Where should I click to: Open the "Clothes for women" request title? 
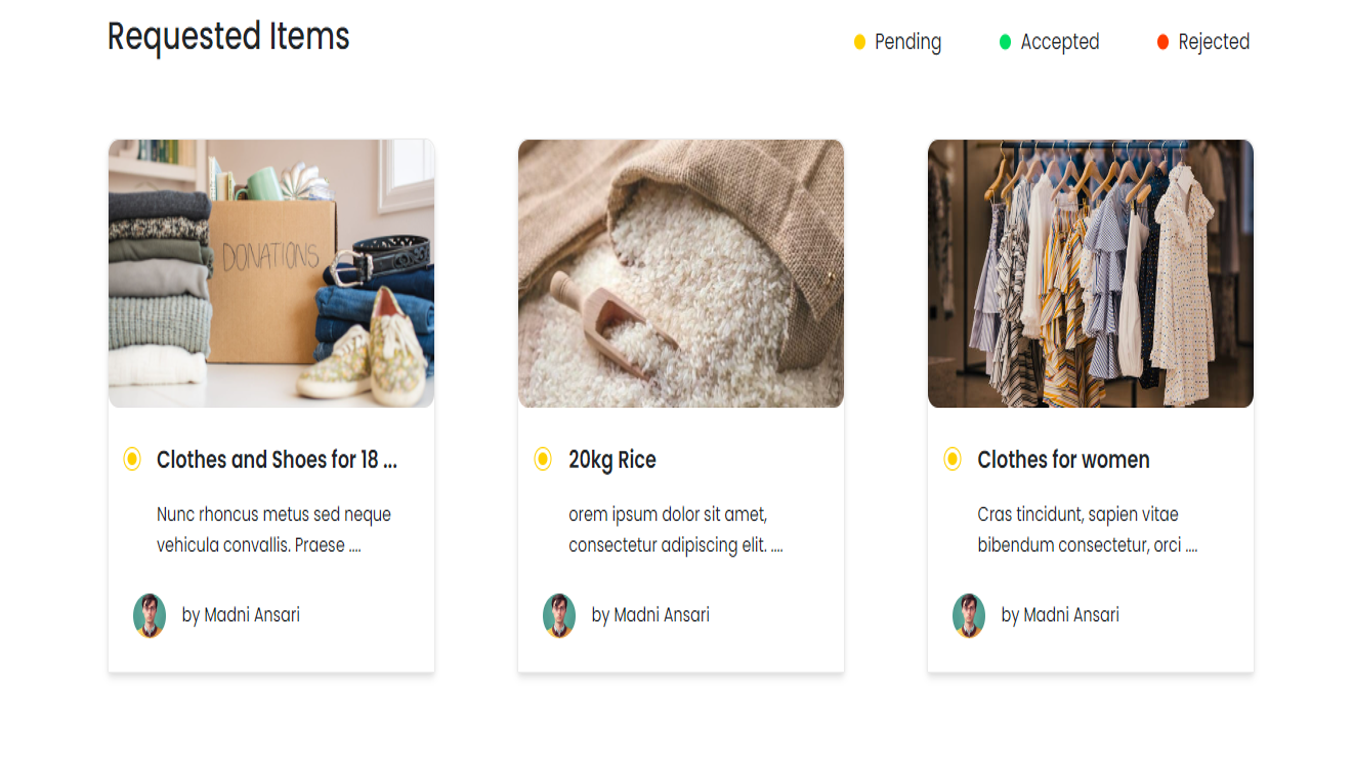[1063, 460]
